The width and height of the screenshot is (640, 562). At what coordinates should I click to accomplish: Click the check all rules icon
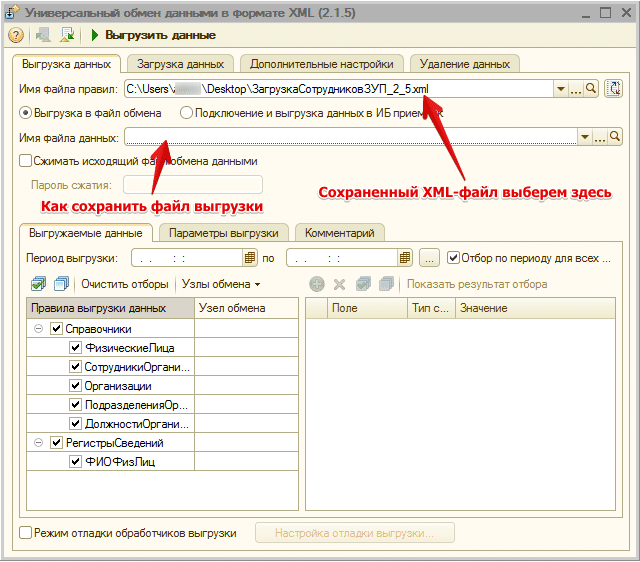click(x=38, y=284)
